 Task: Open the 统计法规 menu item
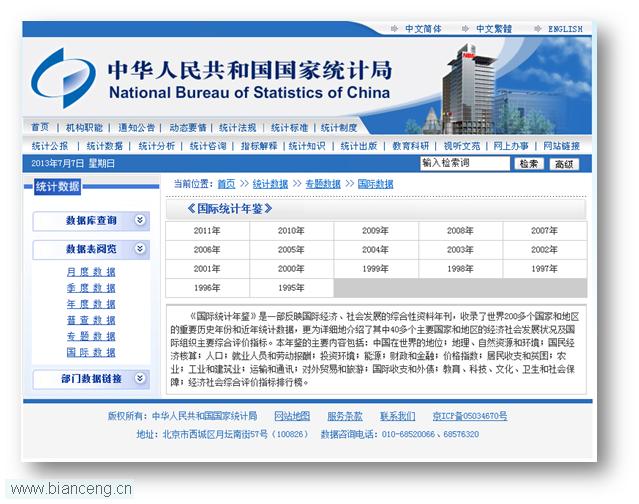(238, 128)
